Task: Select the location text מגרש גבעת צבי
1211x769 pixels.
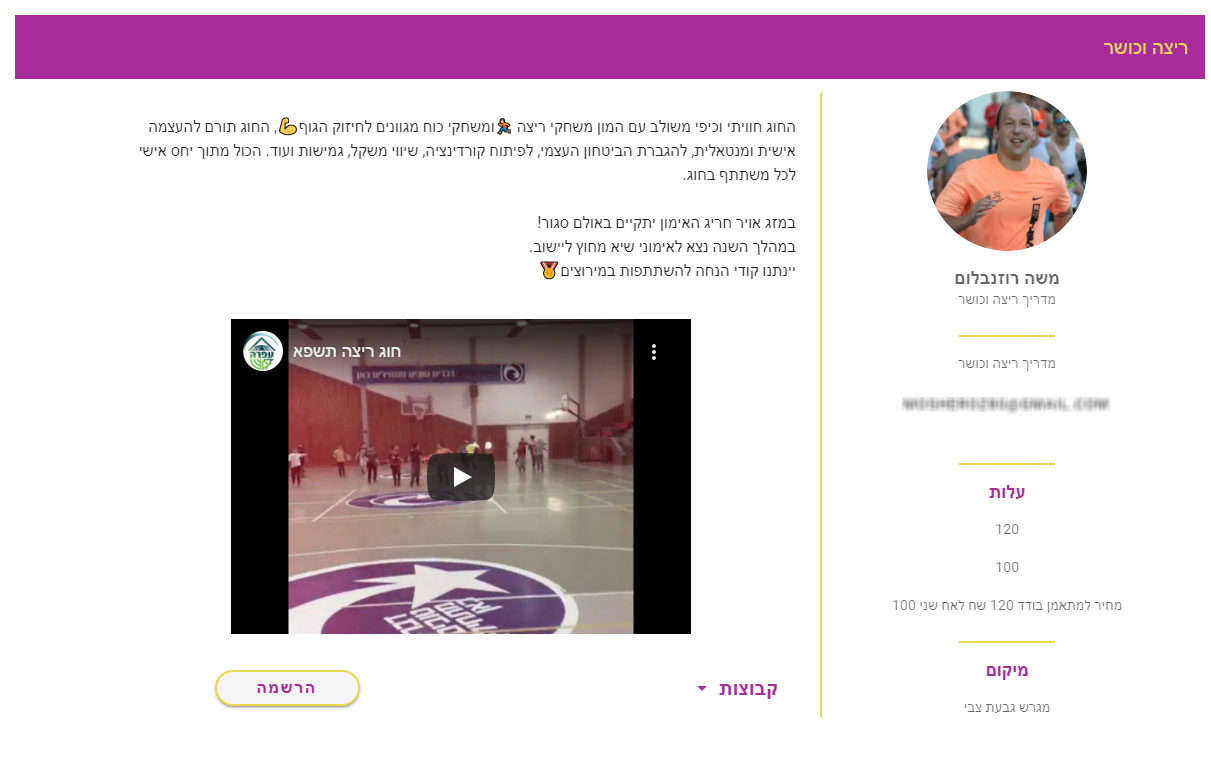Action: (x=1006, y=708)
